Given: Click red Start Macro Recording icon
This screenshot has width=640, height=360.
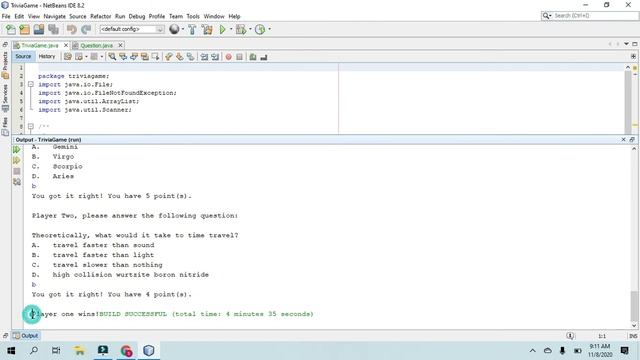Looking at the screenshot, I should click(229, 57).
